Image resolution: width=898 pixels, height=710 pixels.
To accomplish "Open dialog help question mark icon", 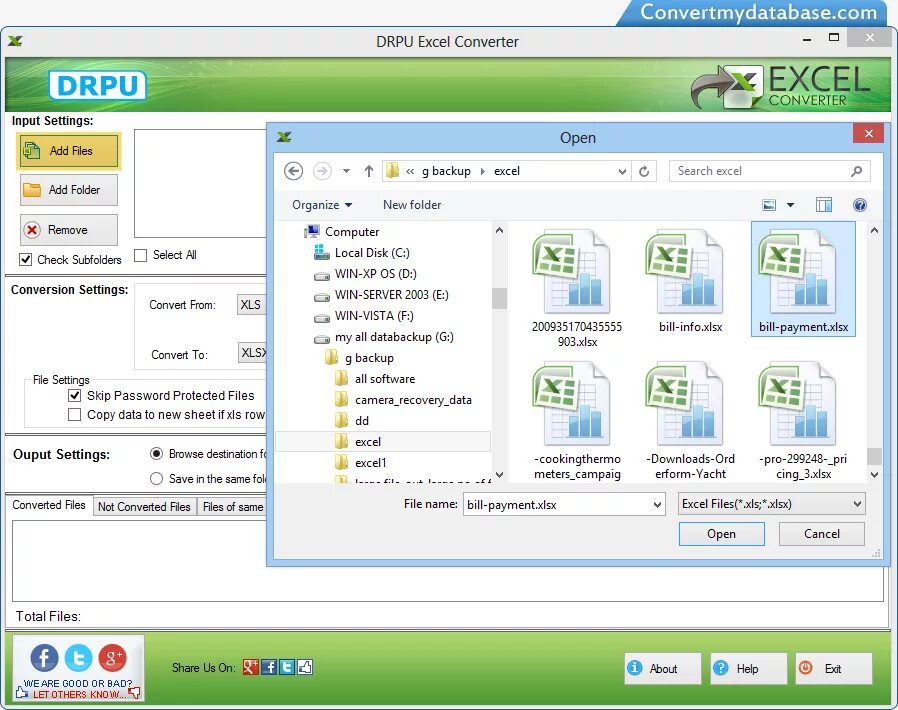I will [x=860, y=205].
